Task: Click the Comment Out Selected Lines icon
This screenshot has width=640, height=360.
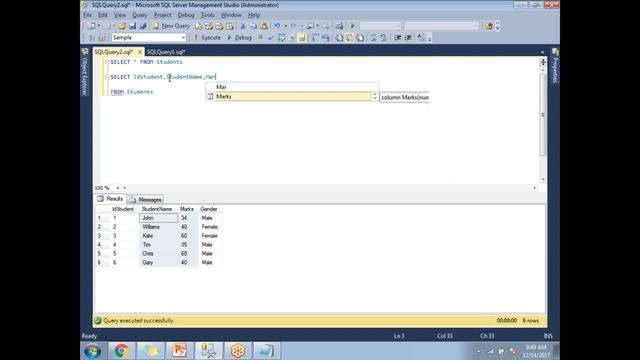Action: [373, 38]
